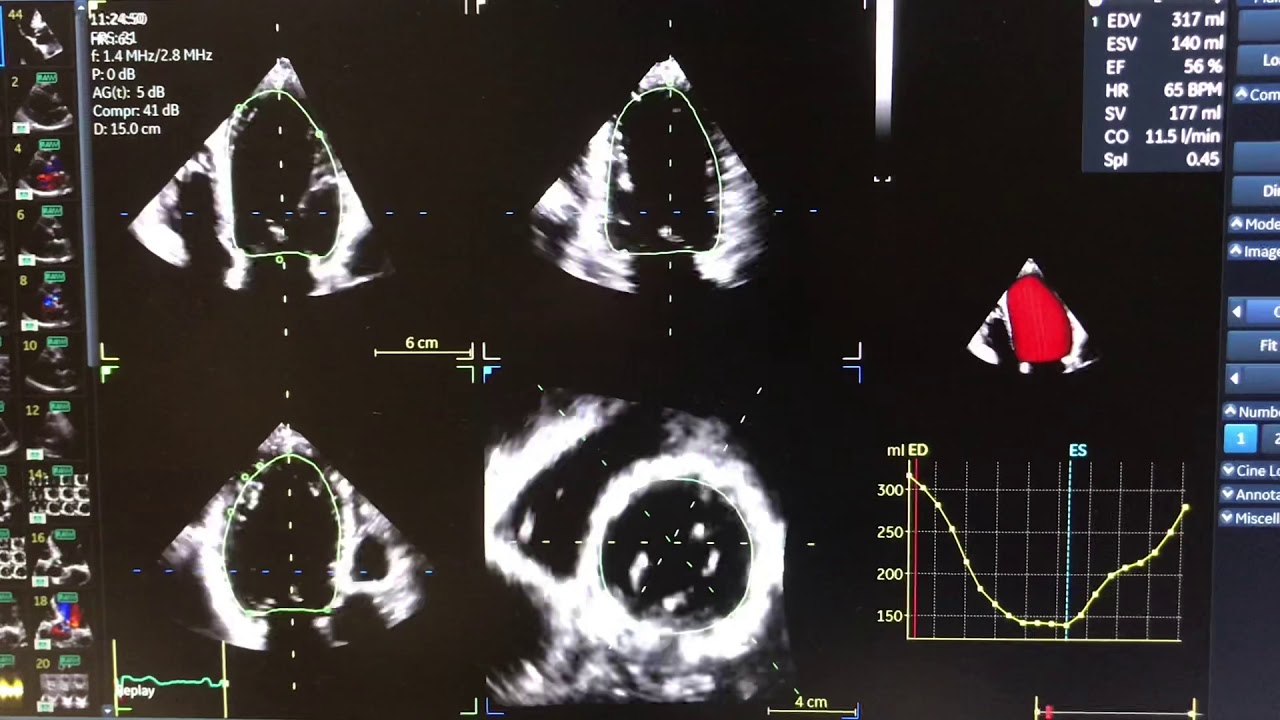Click the EDV 317 ml value

pyautogui.click(x=1197, y=19)
